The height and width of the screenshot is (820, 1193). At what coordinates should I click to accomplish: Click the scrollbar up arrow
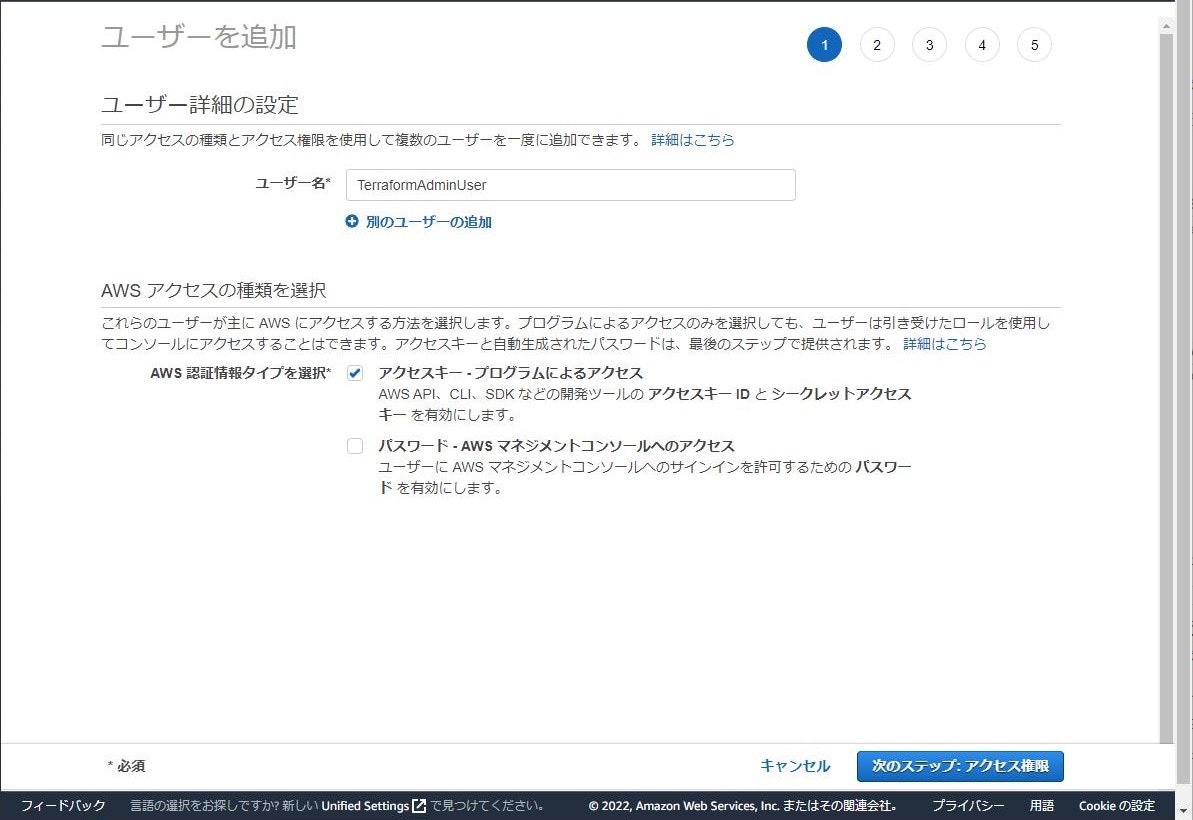pyautogui.click(x=1166, y=26)
